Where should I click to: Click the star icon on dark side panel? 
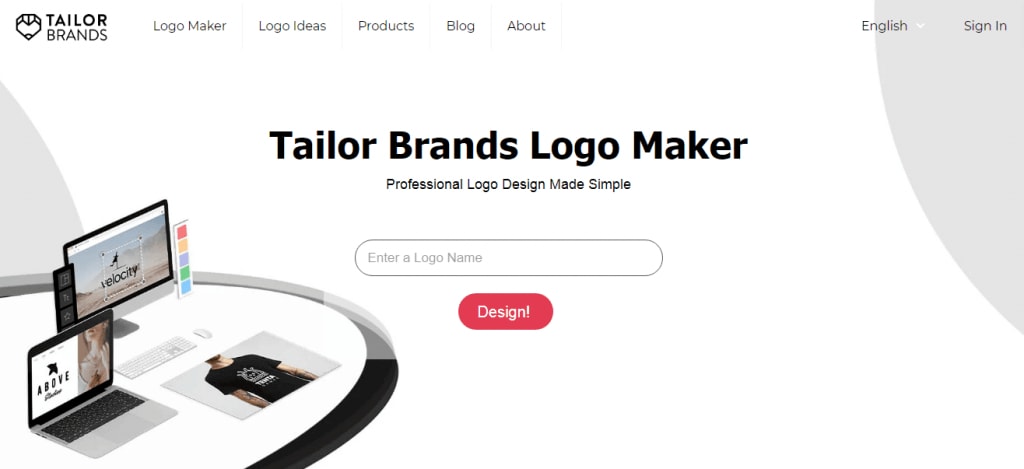[x=66, y=317]
